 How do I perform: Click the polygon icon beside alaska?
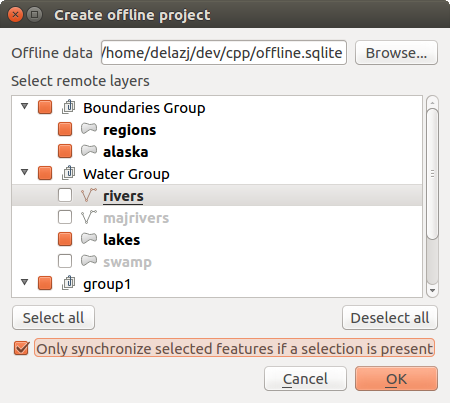click(89, 151)
